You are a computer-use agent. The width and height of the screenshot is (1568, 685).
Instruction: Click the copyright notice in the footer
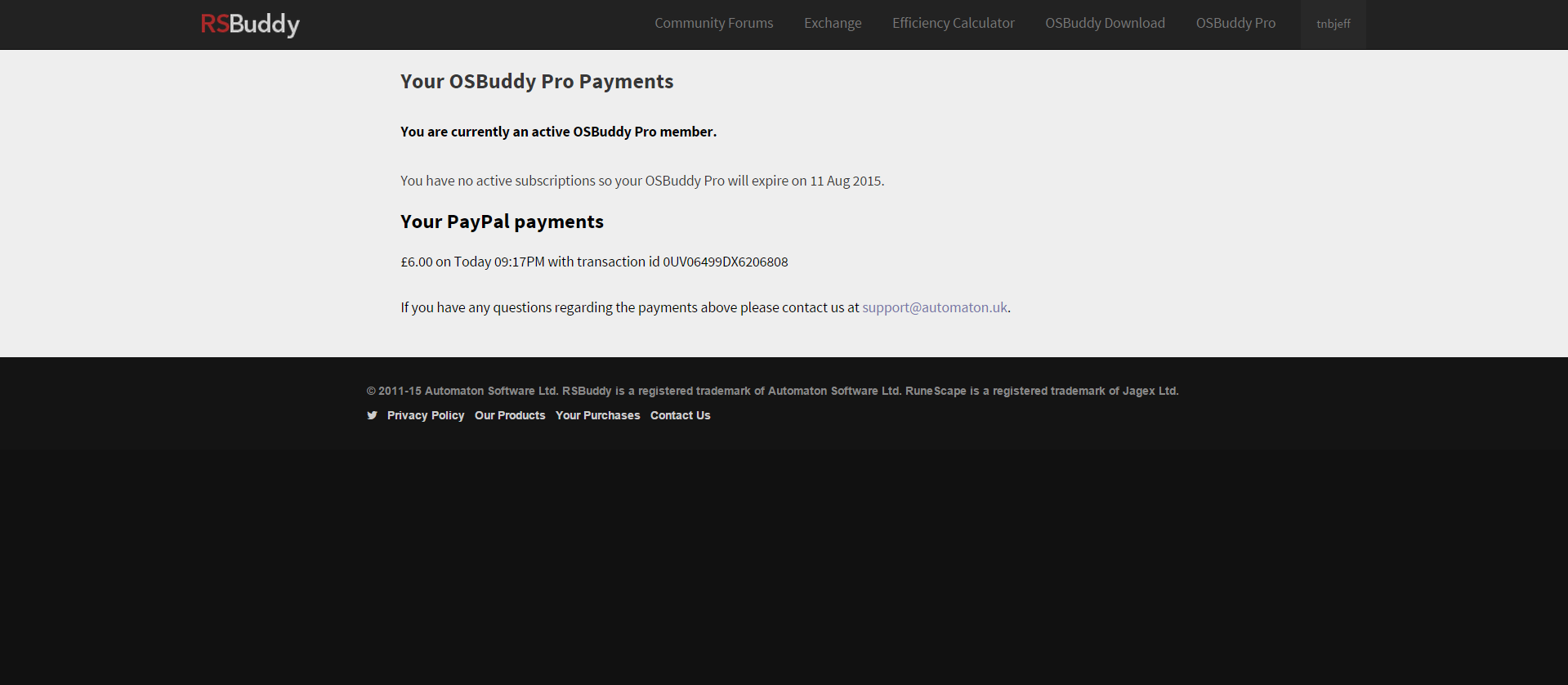coord(772,391)
